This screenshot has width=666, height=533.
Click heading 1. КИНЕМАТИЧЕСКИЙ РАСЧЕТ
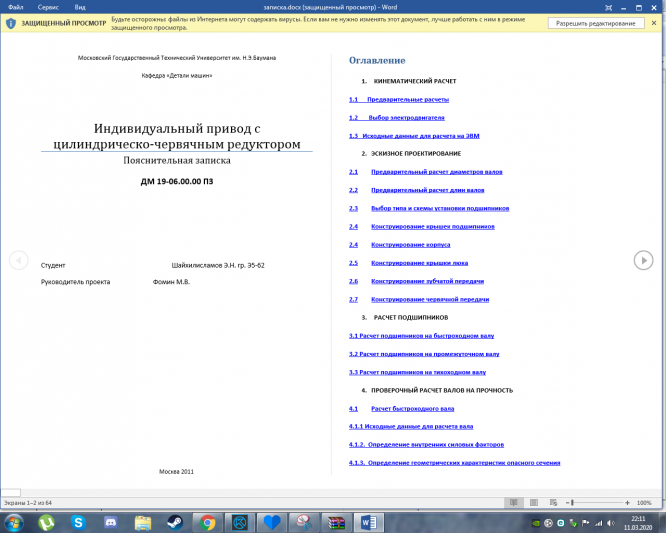click(409, 81)
